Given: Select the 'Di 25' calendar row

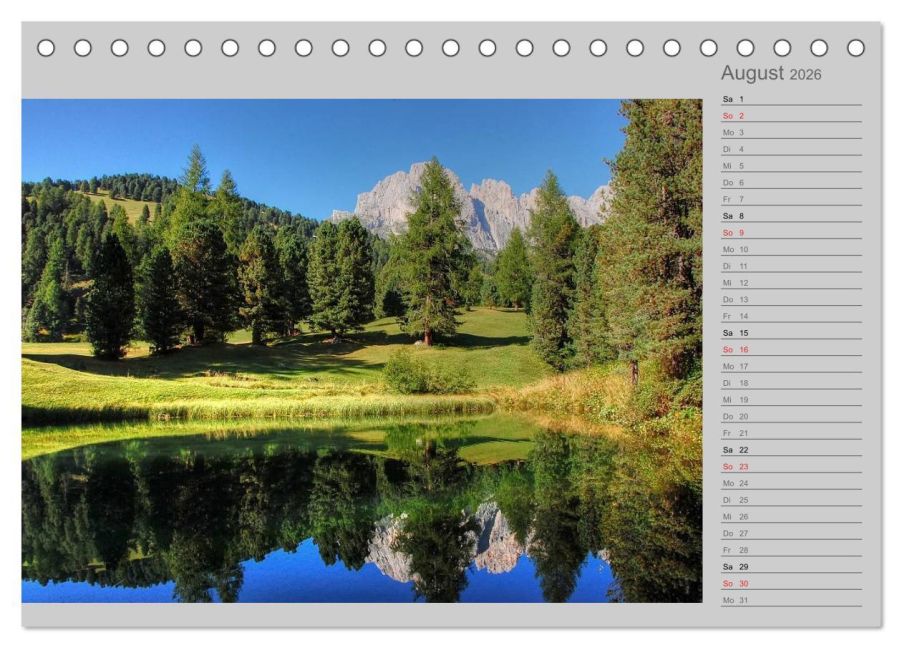Looking at the screenshot, I should pos(792,500).
